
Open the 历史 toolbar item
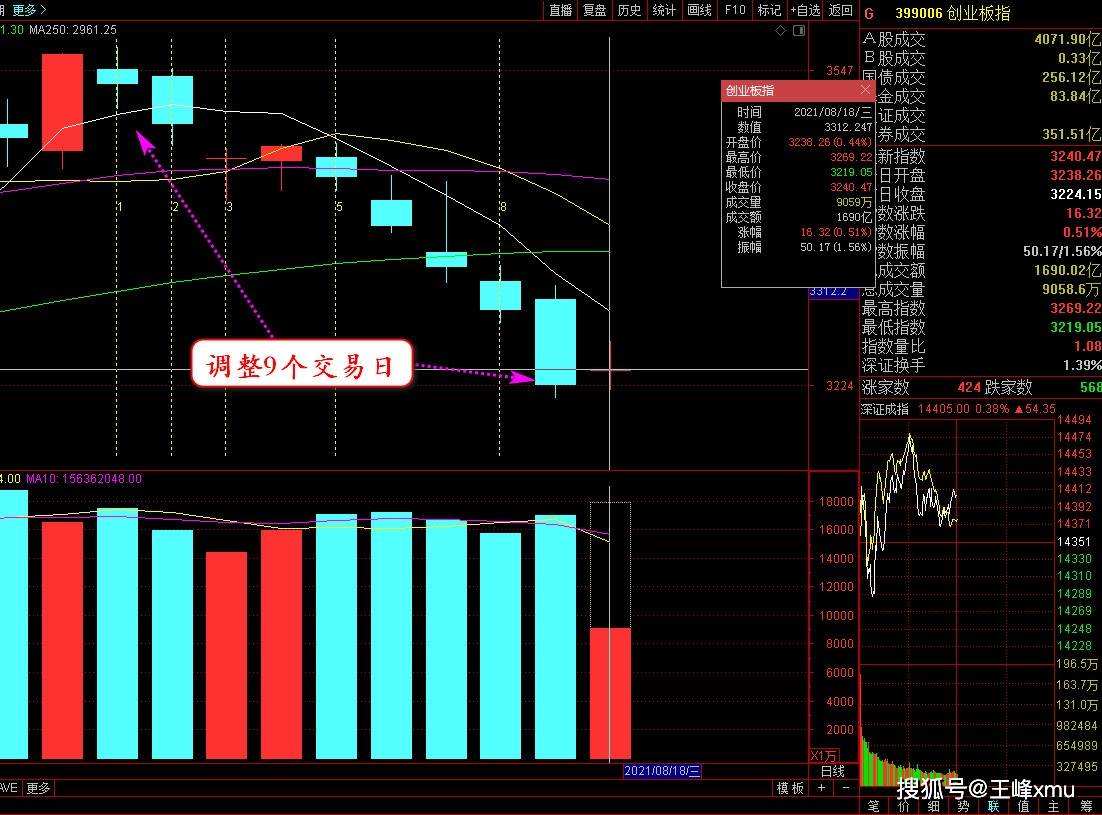(629, 10)
